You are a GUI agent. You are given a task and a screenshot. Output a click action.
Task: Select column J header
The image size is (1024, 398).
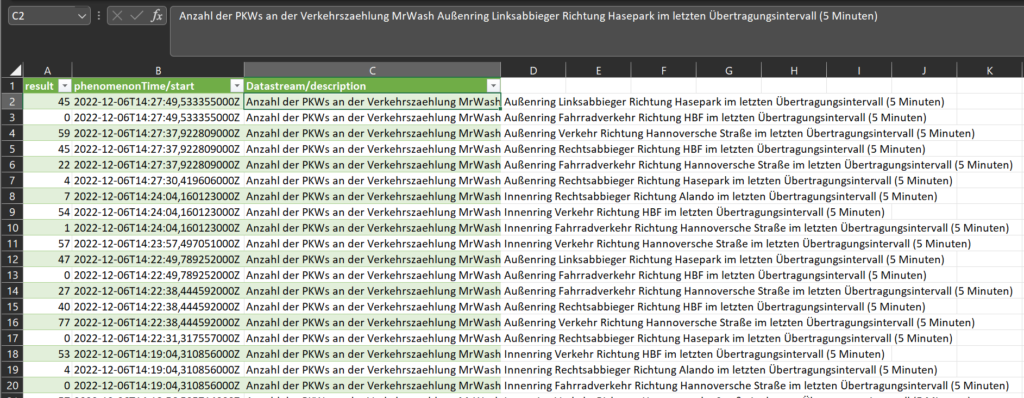point(923,71)
